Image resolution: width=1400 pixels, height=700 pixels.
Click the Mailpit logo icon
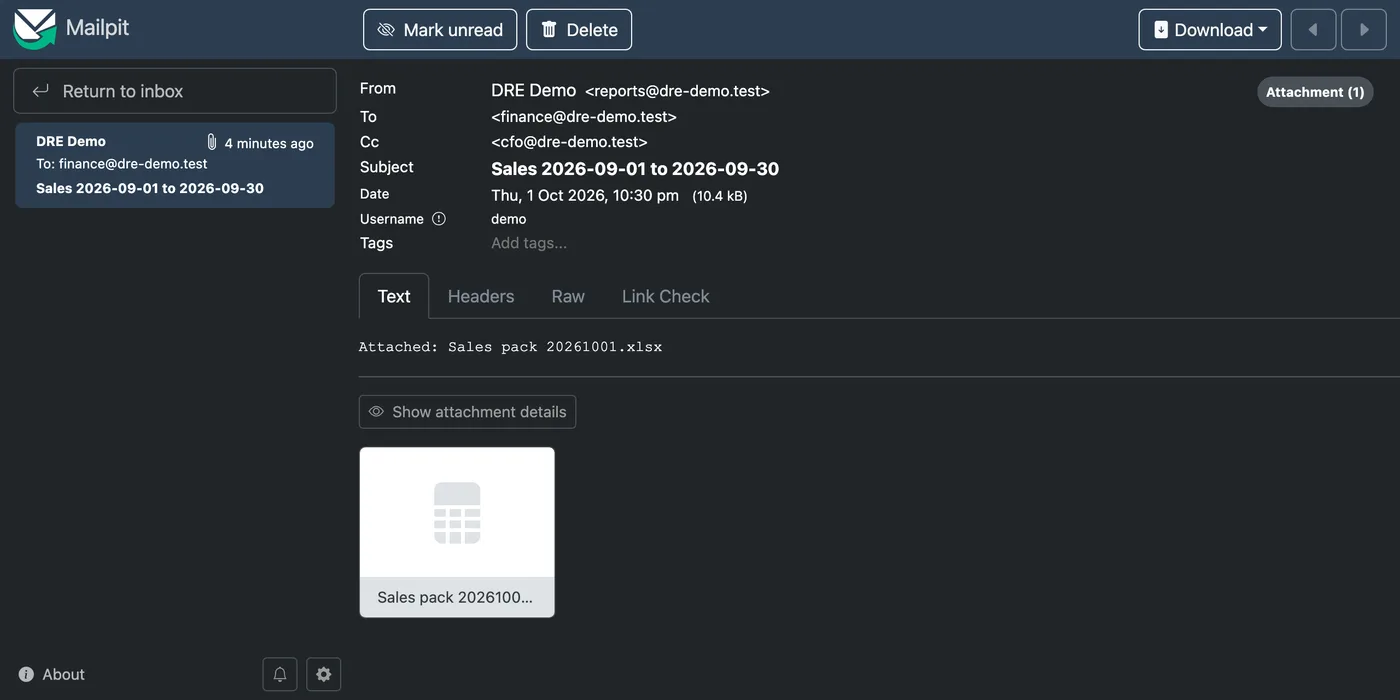click(34, 29)
